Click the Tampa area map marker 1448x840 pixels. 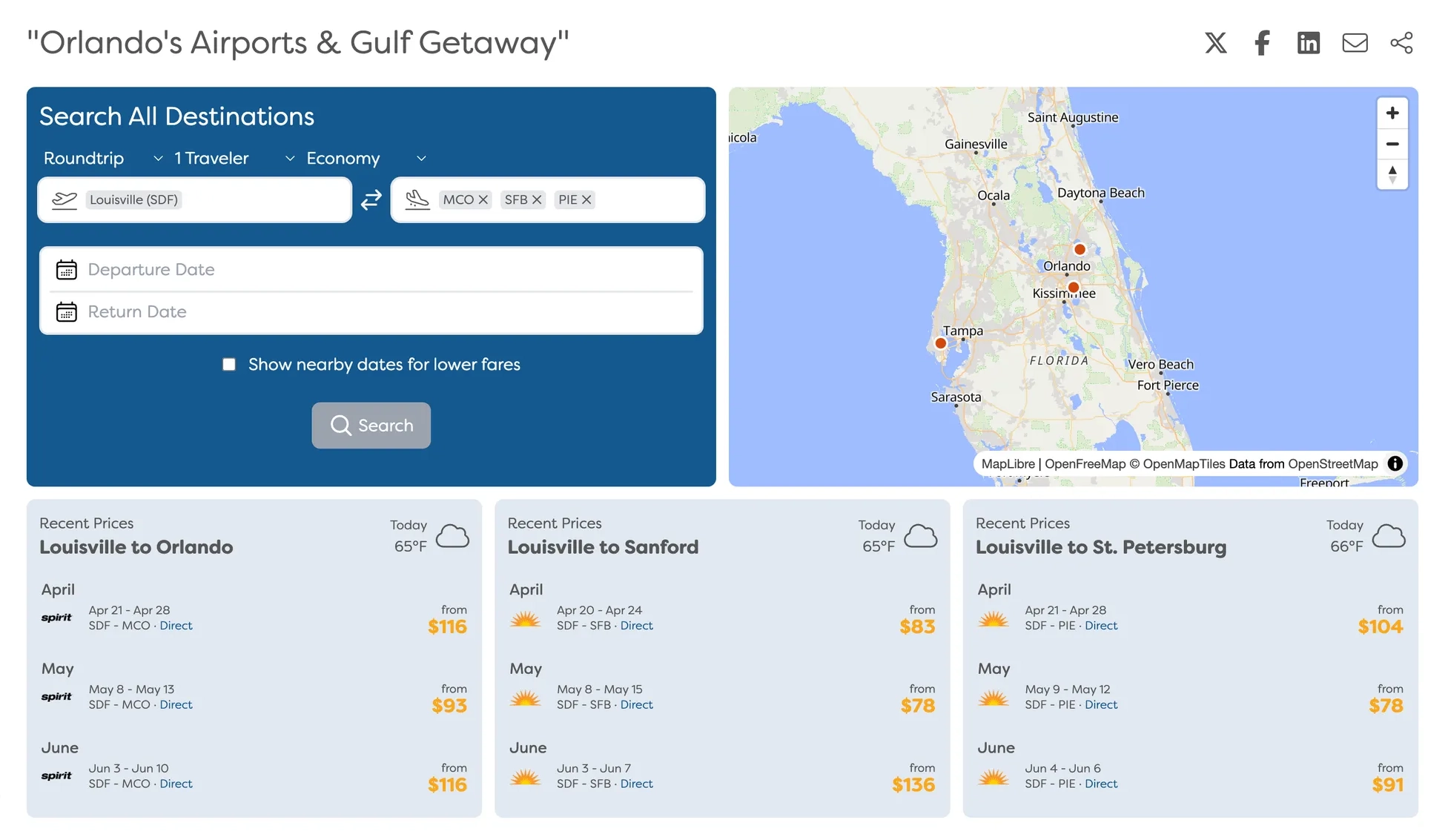[x=940, y=343]
